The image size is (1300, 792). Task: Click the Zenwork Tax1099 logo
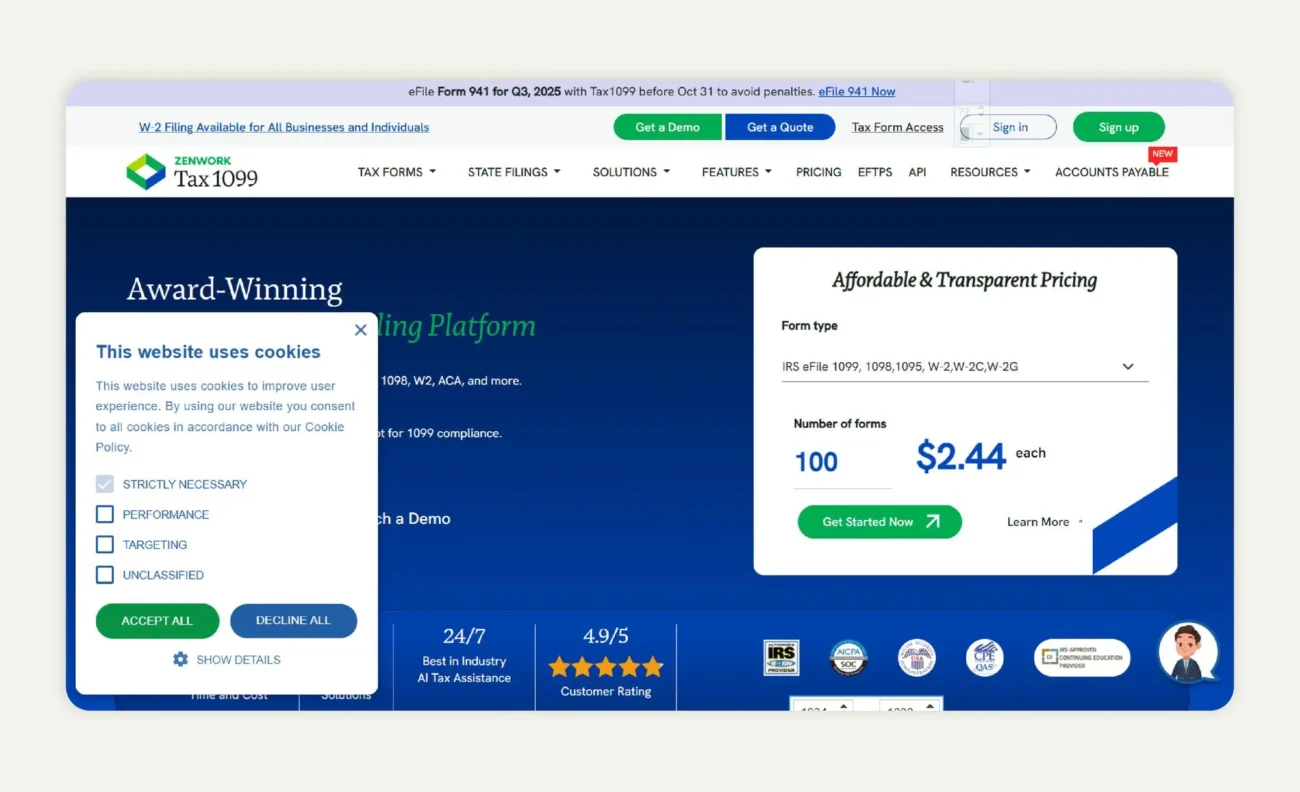(191, 172)
